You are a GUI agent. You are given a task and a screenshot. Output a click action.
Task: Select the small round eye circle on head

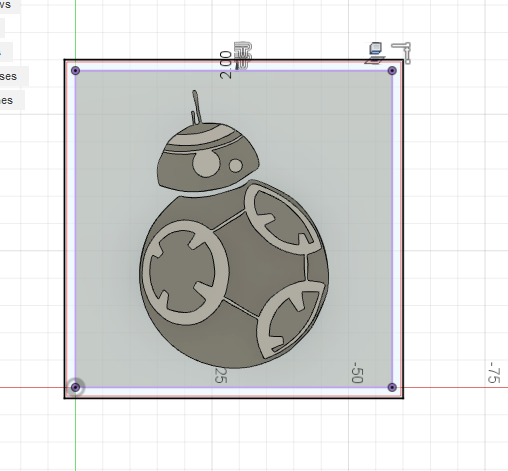point(236,166)
